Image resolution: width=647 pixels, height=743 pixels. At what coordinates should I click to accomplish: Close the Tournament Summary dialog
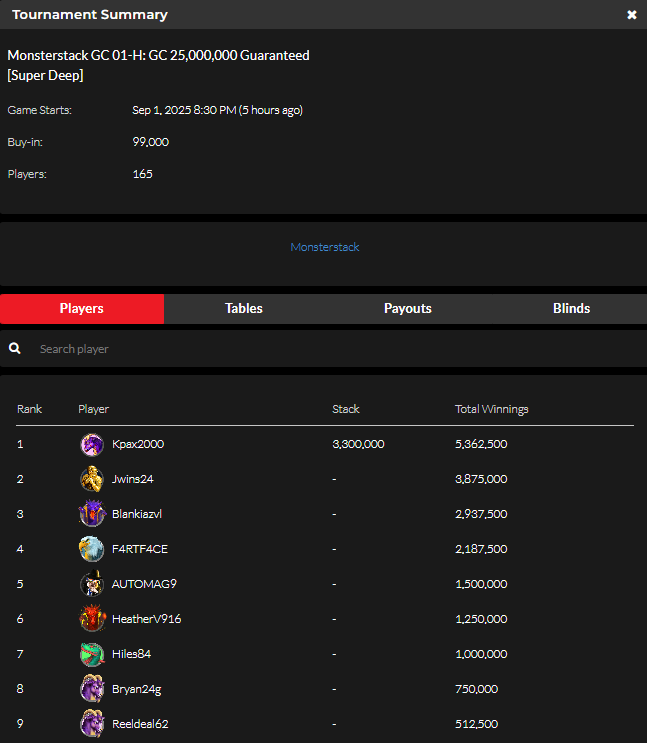631,15
